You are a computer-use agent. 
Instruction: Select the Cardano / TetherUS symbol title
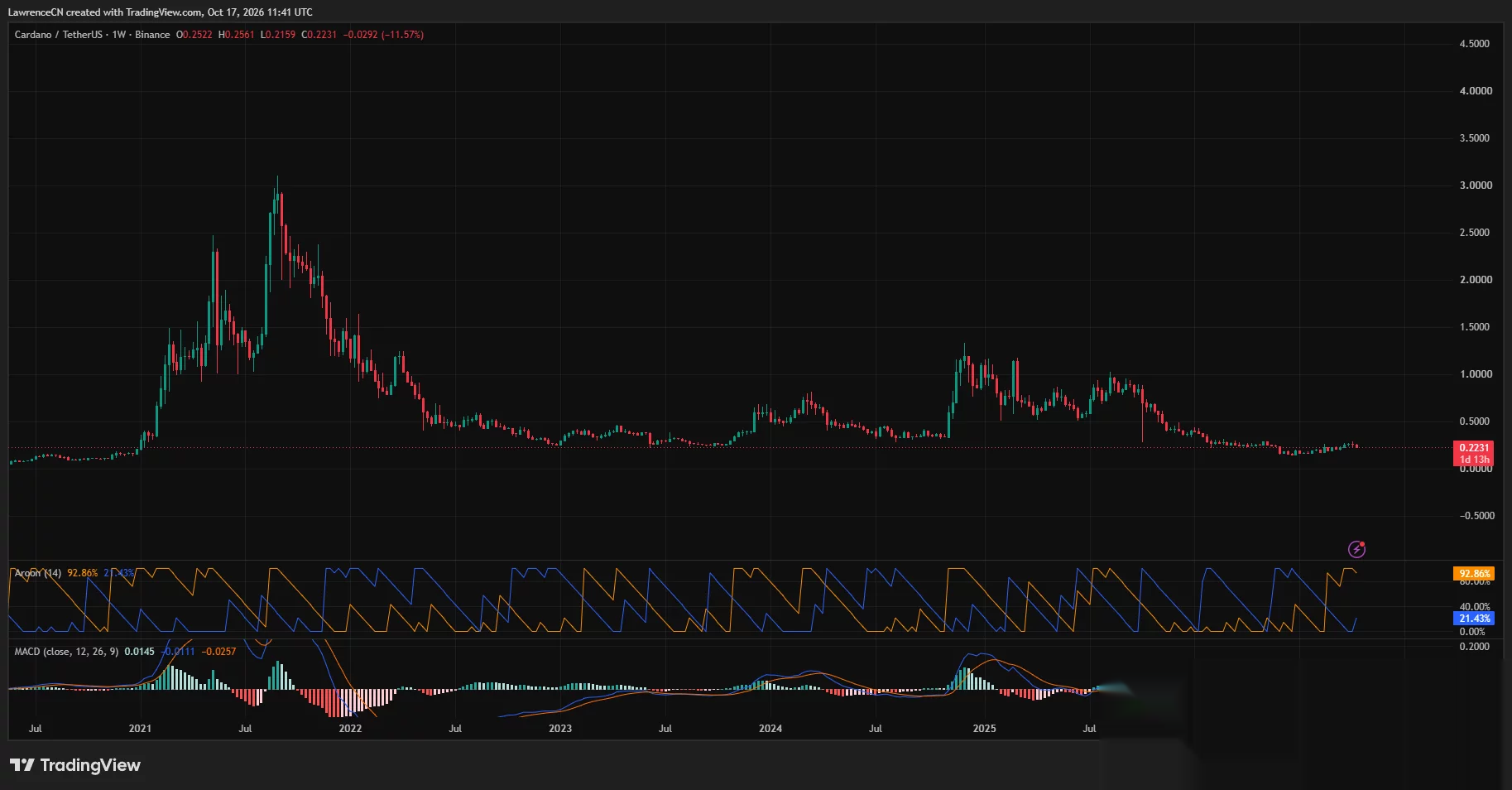click(58, 35)
